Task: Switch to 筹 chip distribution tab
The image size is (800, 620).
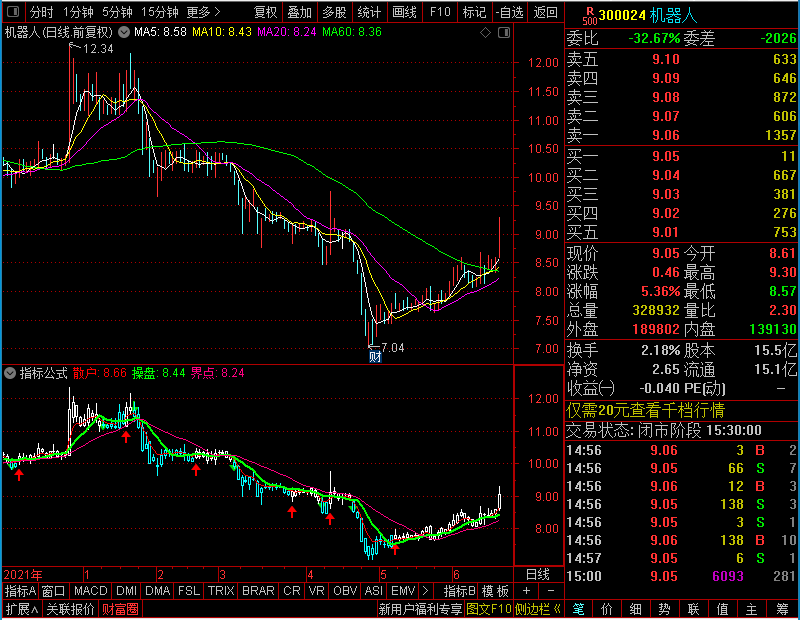Action: [782, 609]
